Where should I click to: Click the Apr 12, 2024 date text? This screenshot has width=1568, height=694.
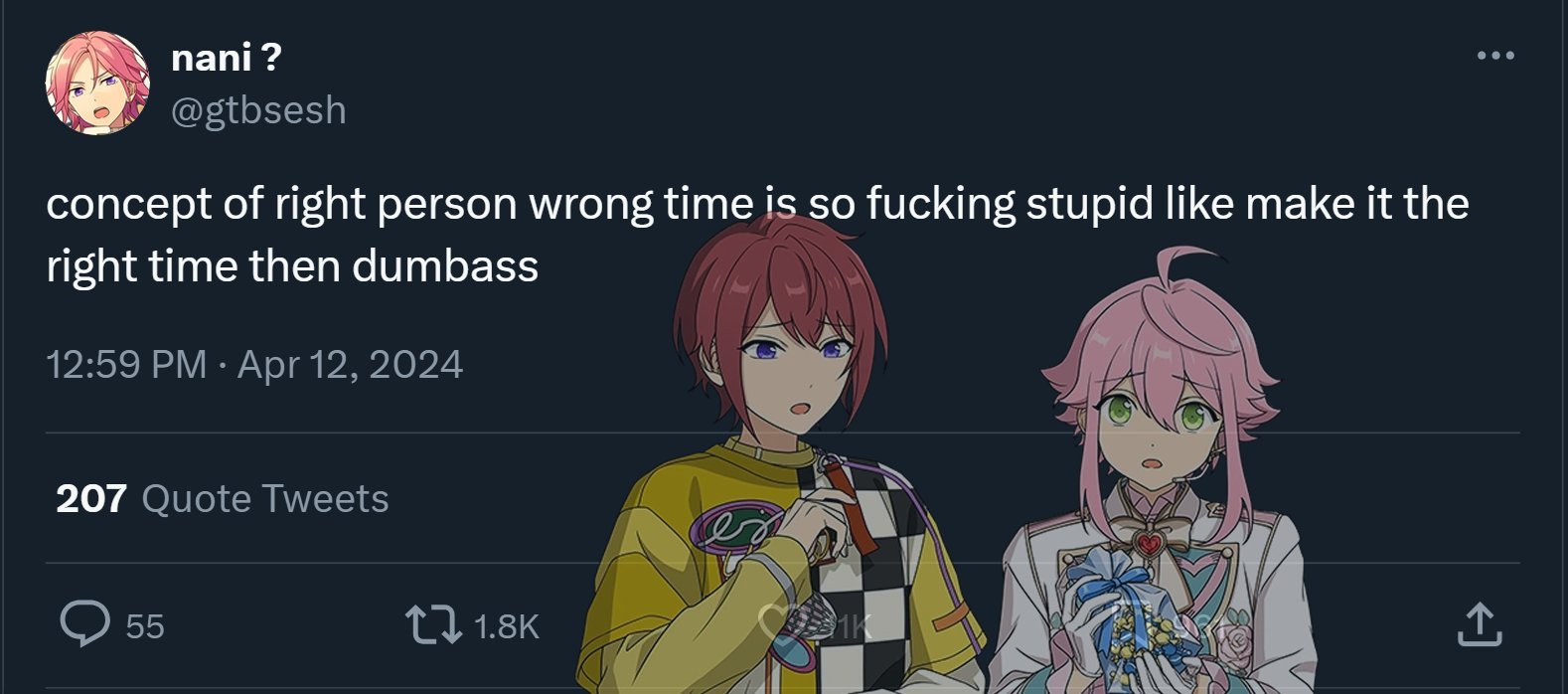click(350, 364)
